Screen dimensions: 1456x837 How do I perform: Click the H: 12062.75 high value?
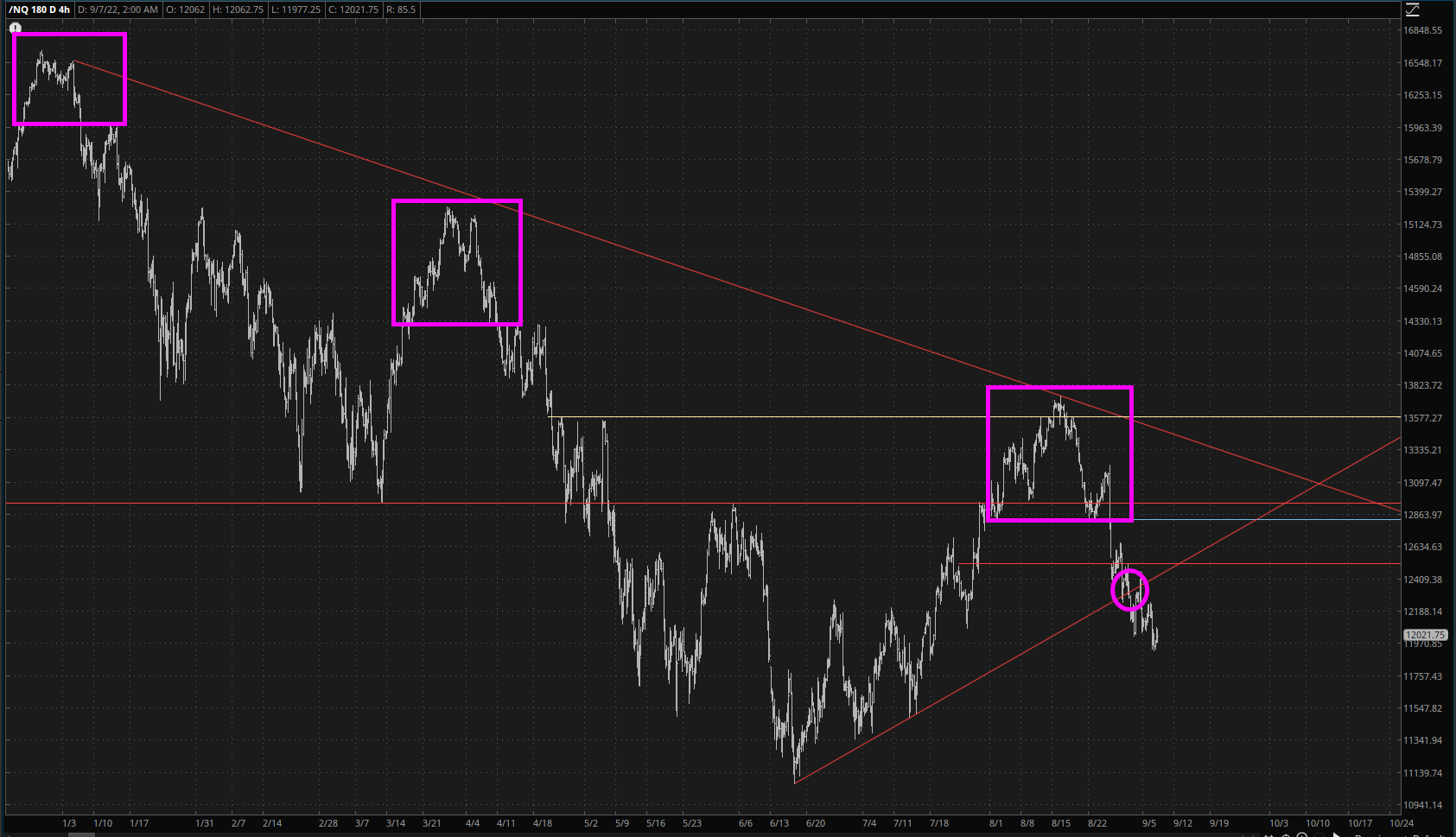(x=238, y=10)
